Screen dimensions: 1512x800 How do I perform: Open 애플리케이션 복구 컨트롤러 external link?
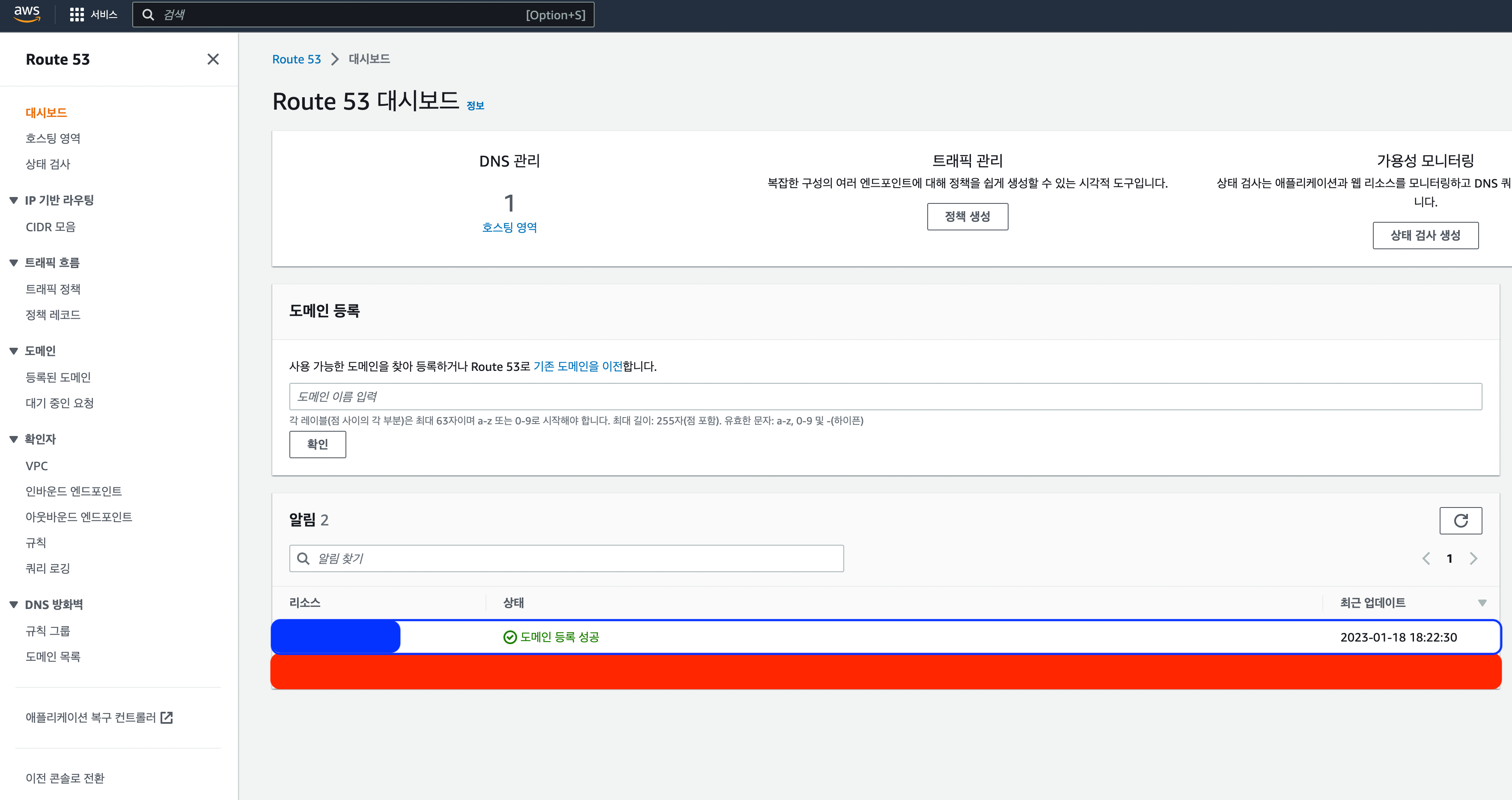tap(99, 718)
